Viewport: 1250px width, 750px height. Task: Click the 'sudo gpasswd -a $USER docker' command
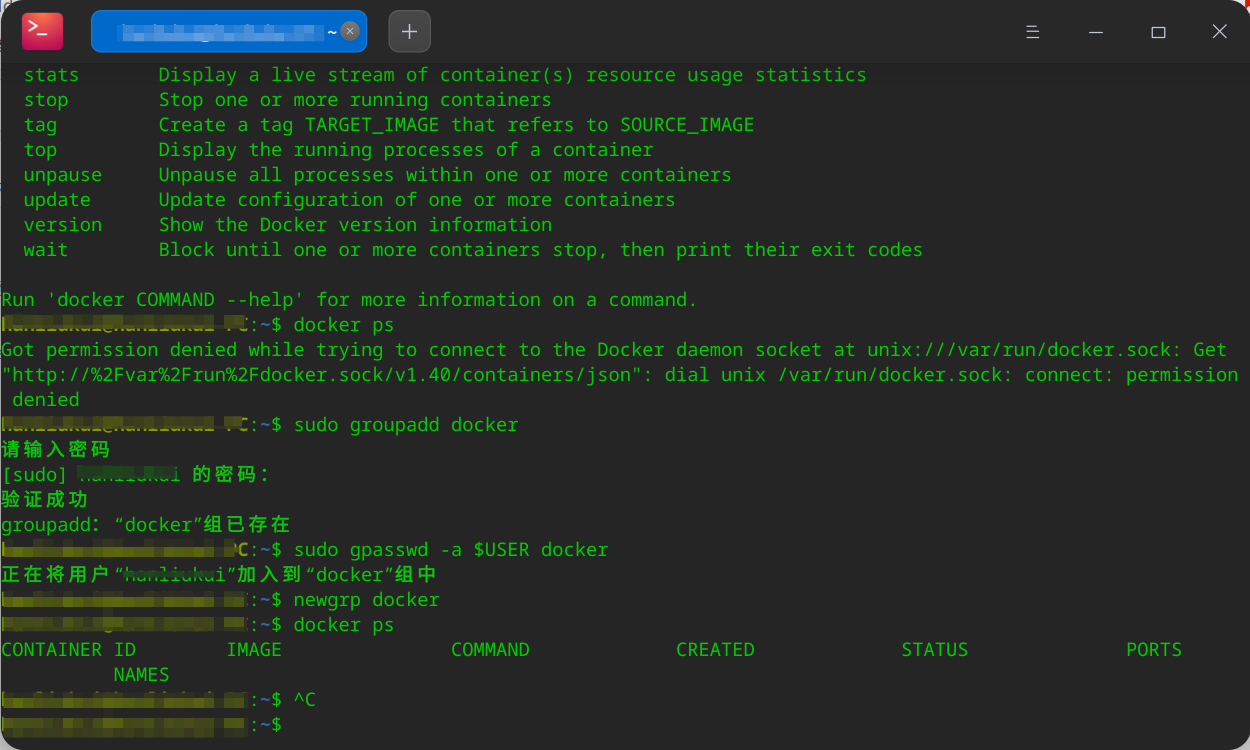pos(450,550)
